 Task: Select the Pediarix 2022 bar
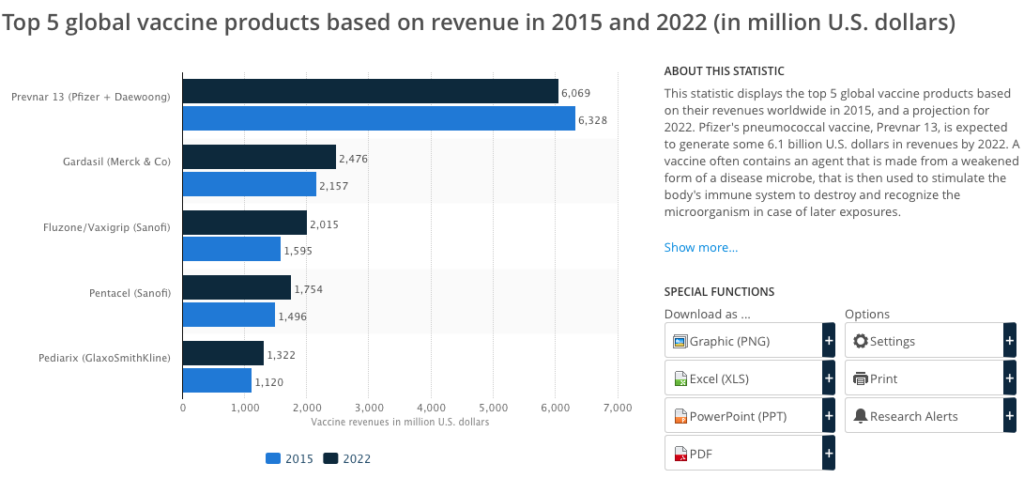(223, 354)
